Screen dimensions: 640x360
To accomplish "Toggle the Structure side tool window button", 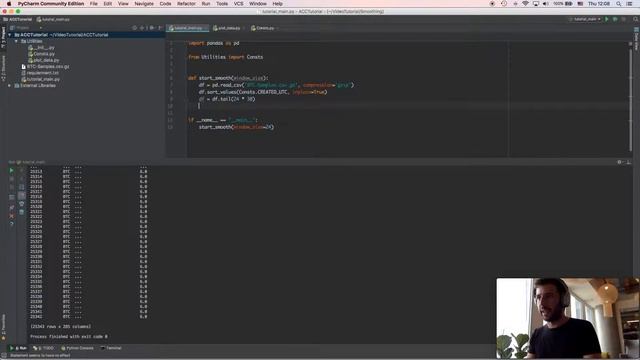I will [x=3, y=68].
